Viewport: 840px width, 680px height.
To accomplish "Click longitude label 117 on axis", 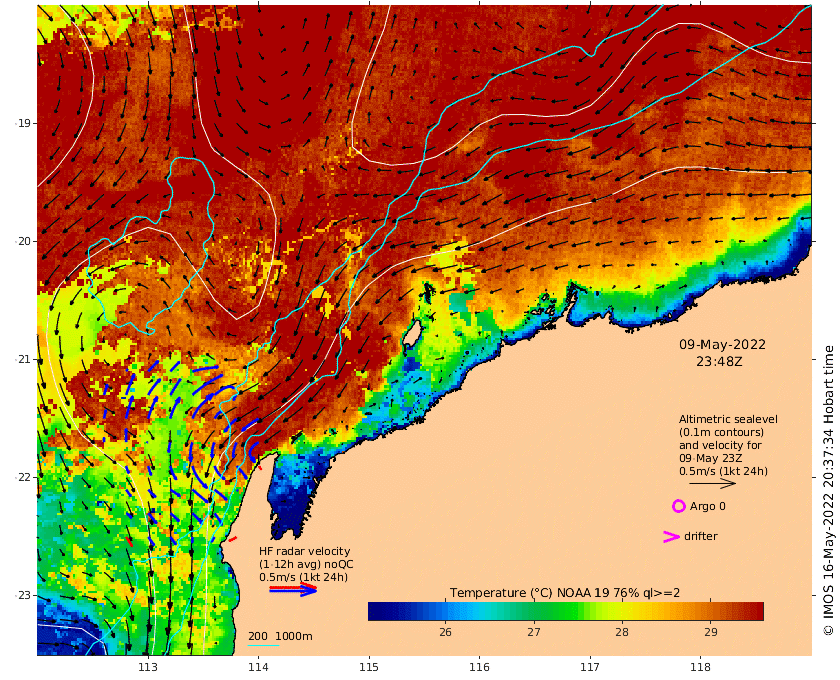I will 590,667.
